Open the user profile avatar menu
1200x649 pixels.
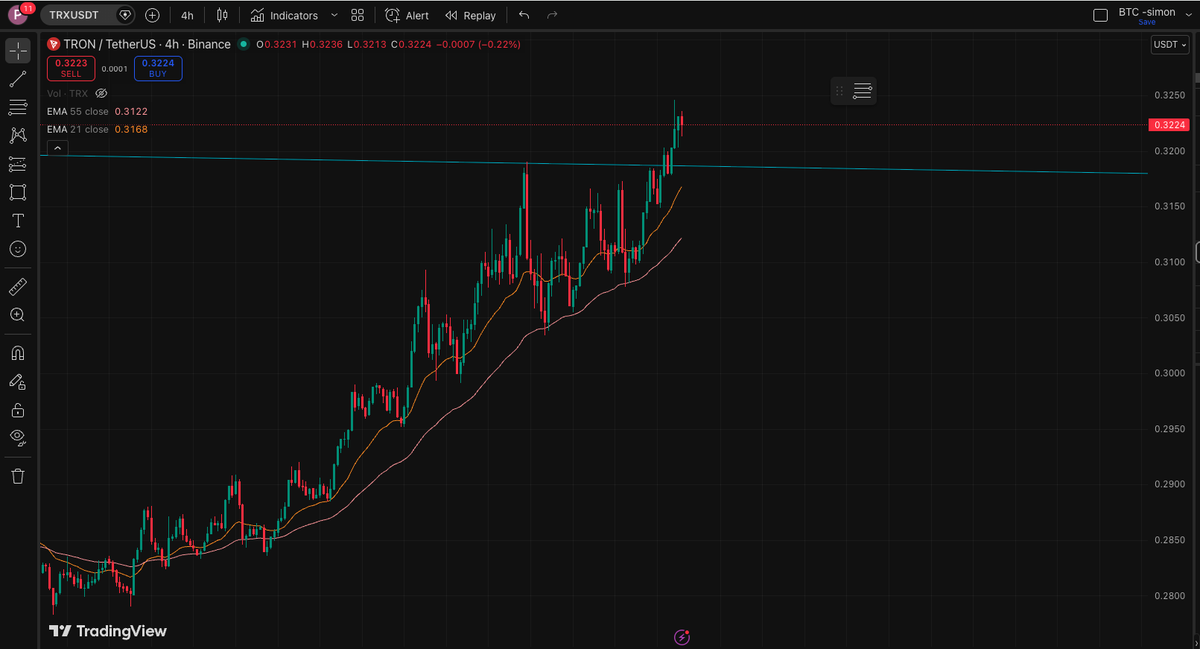(x=19, y=15)
